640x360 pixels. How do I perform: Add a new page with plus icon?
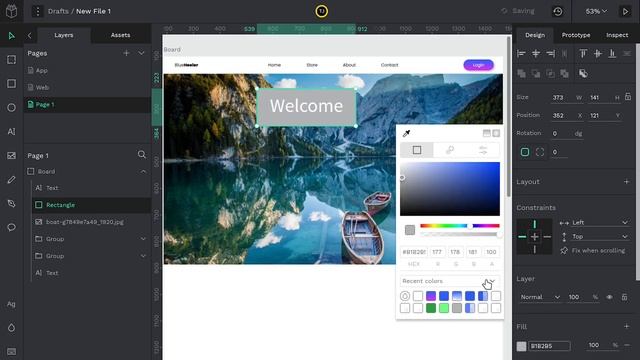click(x=126, y=53)
